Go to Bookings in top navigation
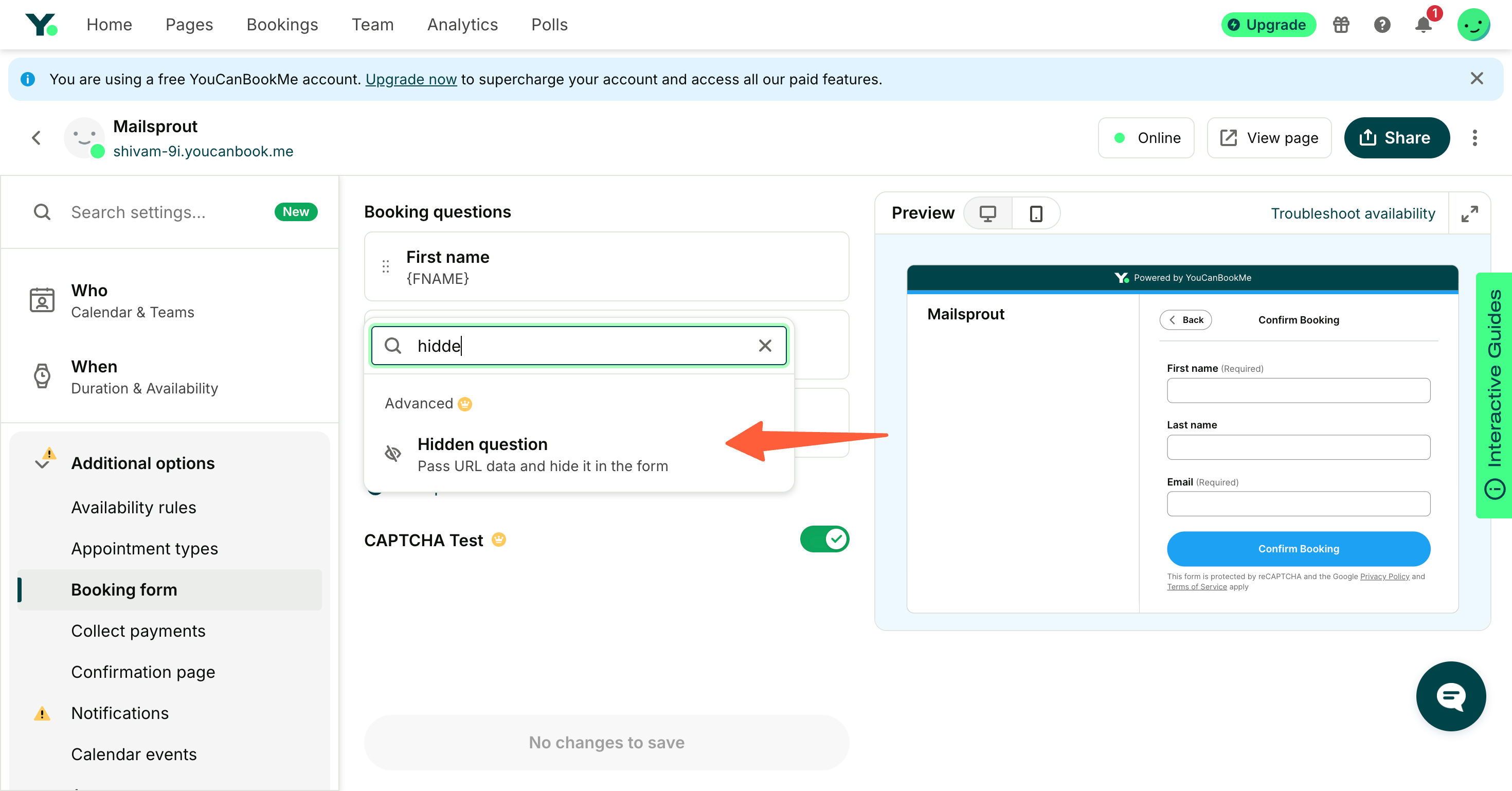The width and height of the screenshot is (1512, 791). 282,25
